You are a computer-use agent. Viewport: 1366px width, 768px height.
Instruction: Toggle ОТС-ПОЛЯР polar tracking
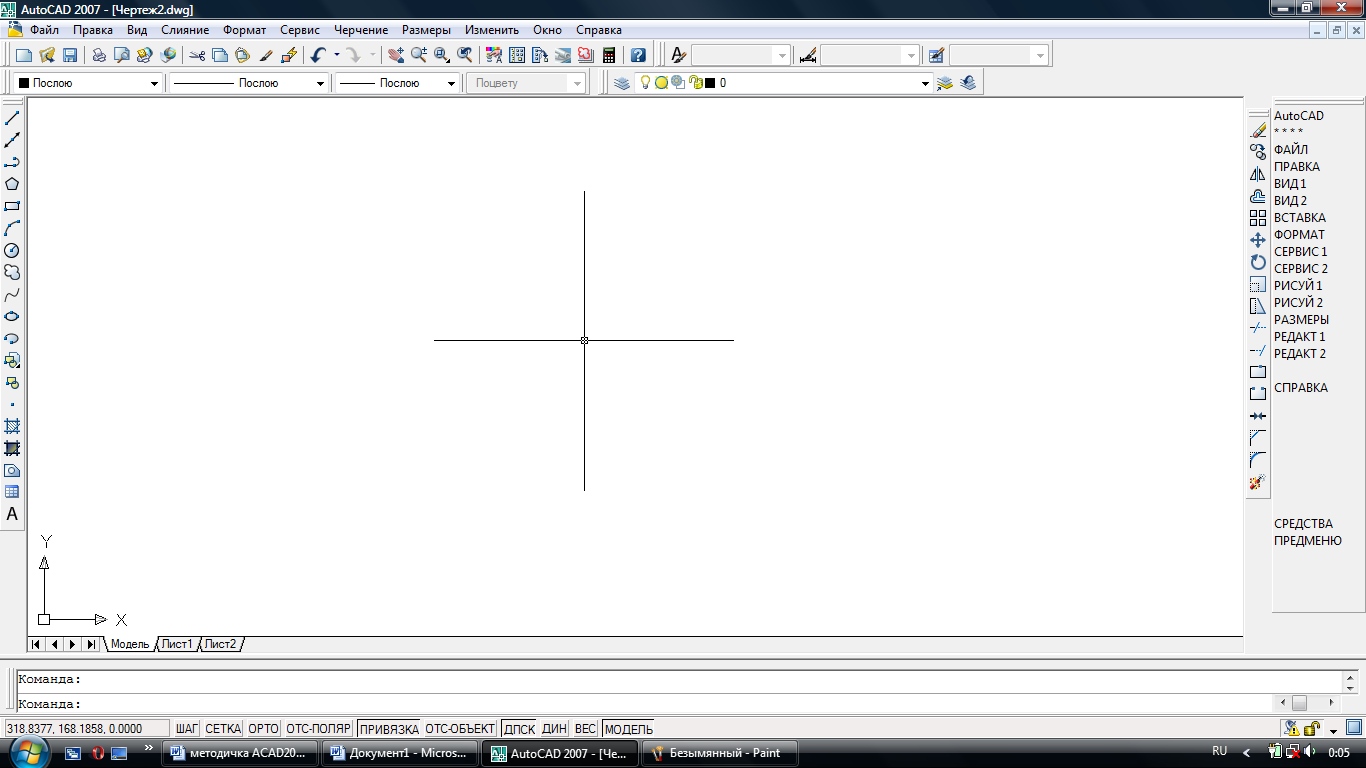coord(319,729)
